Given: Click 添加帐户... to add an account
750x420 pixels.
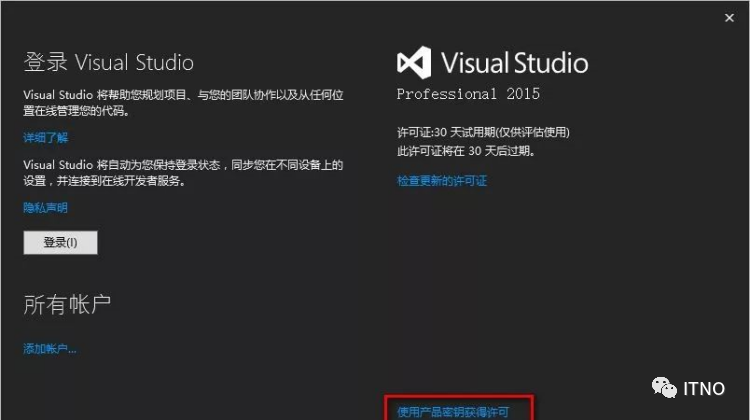Looking at the screenshot, I should (50, 349).
